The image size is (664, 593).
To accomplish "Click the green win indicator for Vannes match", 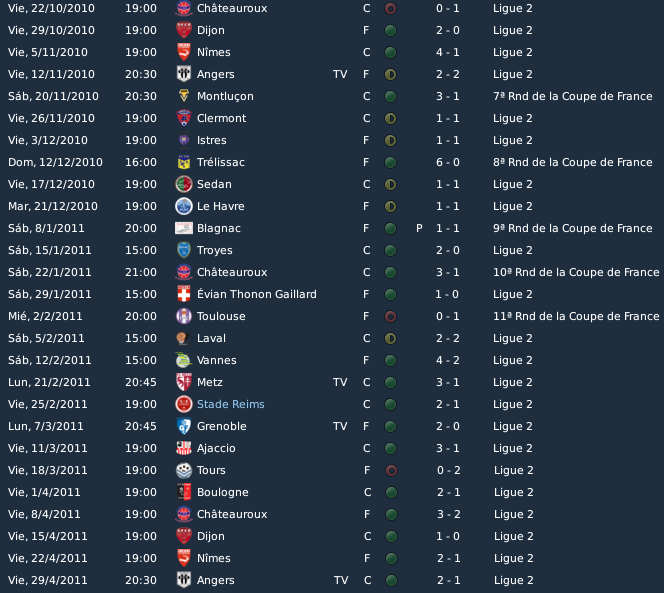I will coord(390,360).
